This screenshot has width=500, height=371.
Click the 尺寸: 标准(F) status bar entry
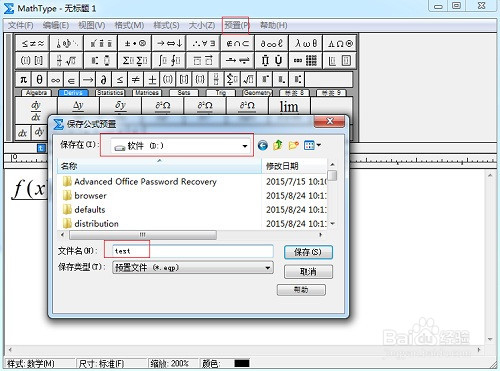(102, 363)
